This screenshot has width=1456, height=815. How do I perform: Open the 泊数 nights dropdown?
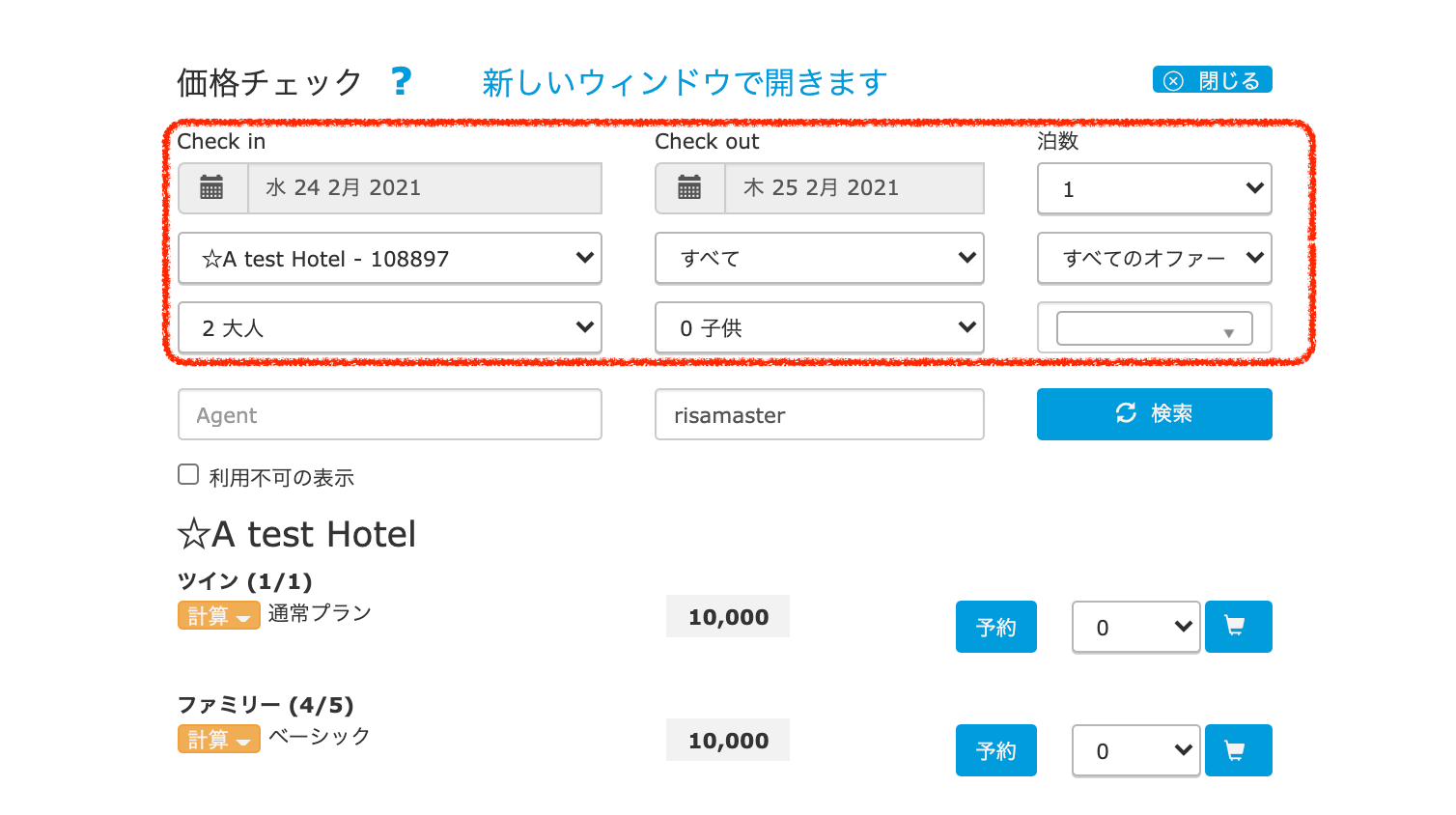click(1154, 188)
